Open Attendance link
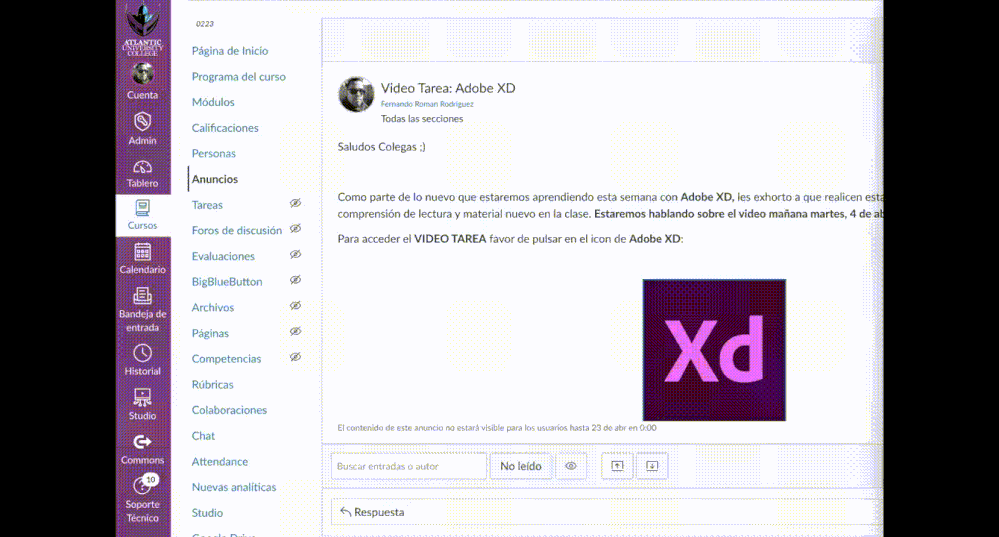Viewport: 999px width, 537px height. point(220,462)
